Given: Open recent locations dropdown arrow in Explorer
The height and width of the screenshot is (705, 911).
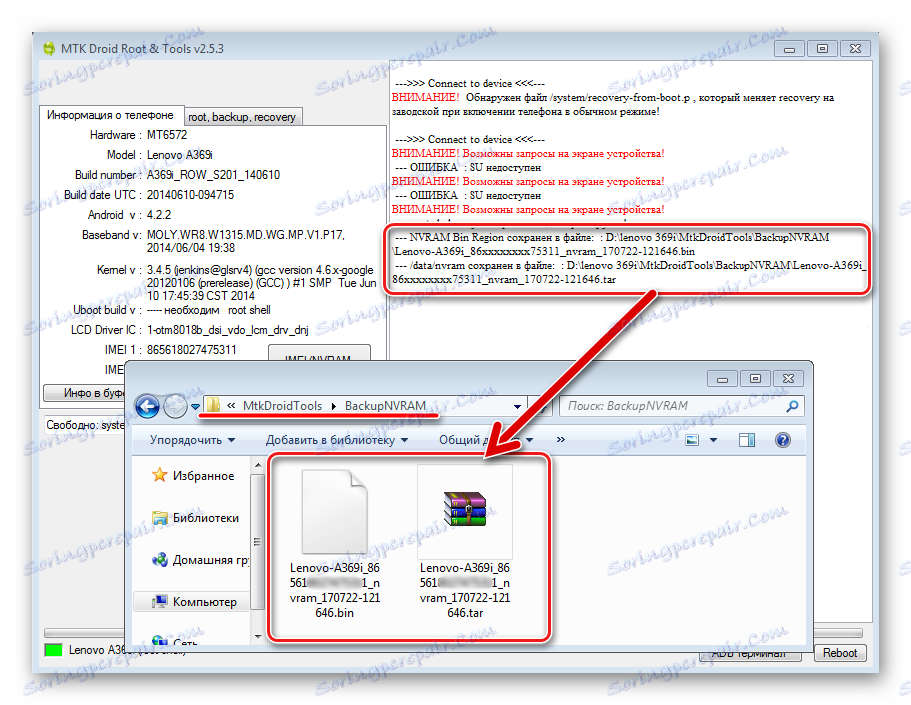Looking at the screenshot, I should (x=195, y=406).
